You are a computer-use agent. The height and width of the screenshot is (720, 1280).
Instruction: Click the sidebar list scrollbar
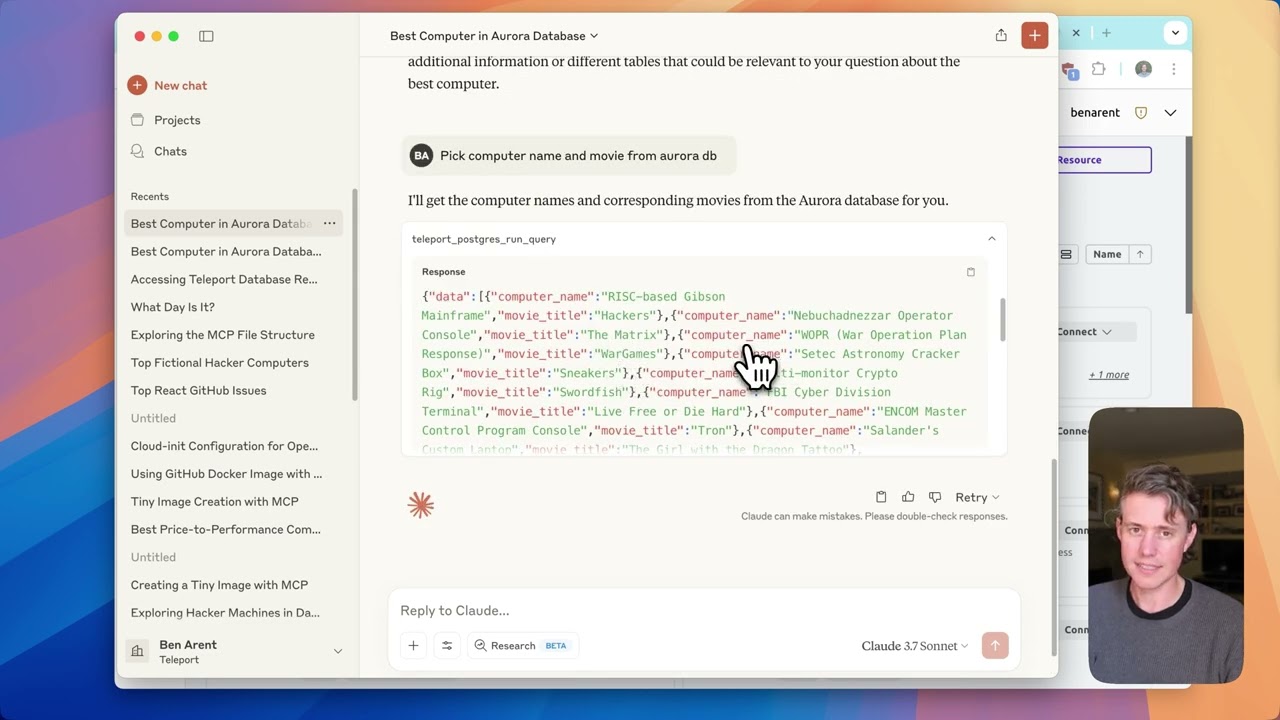tap(354, 295)
